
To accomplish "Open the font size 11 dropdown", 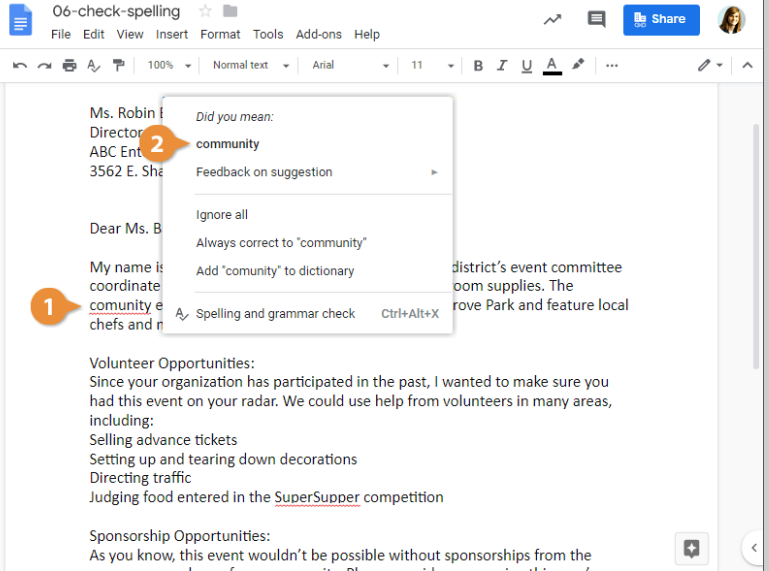I will (432, 65).
